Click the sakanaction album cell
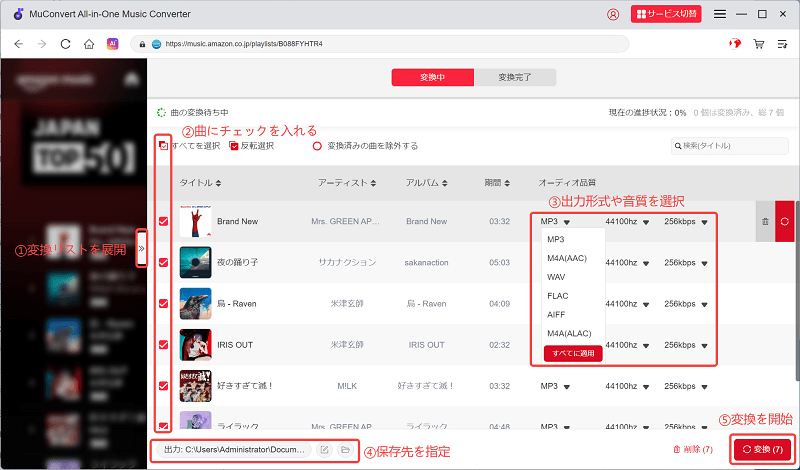Screen dimensions: 800x470 coord(426,262)
